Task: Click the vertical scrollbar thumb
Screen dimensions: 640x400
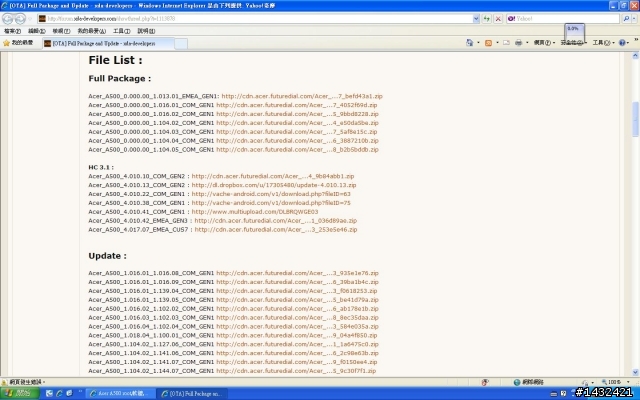Action: (x=636, y=119)
